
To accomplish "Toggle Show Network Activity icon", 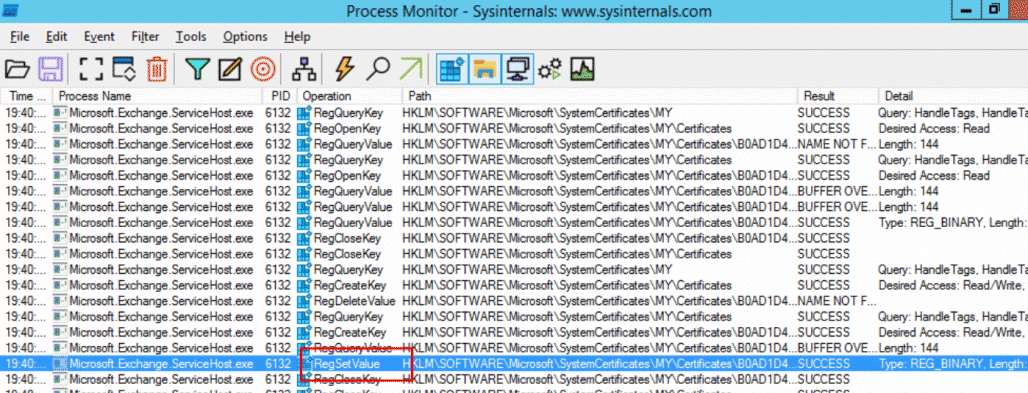I will tap(518, 68).
